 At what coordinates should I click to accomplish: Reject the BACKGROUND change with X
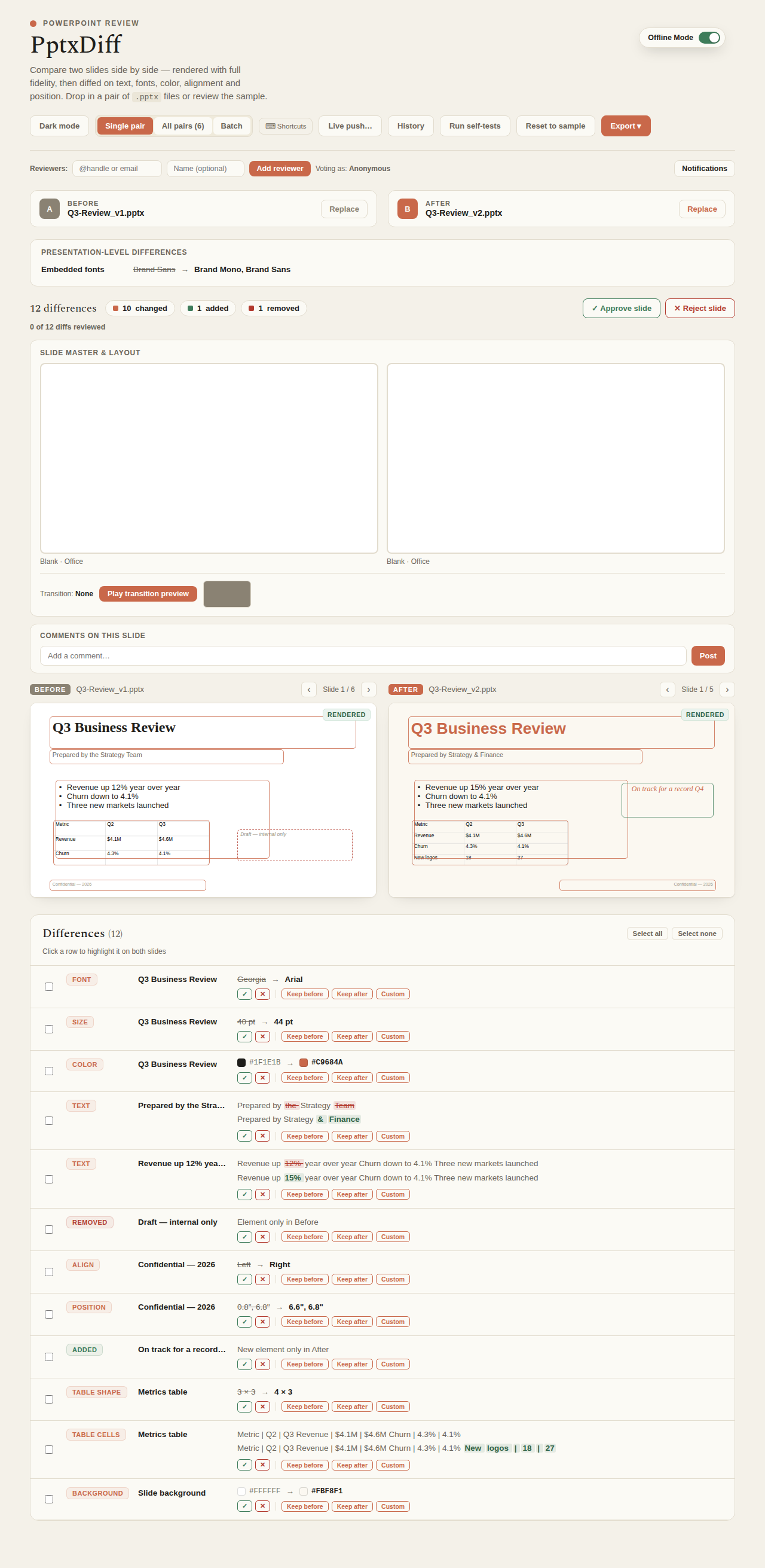263,1507
